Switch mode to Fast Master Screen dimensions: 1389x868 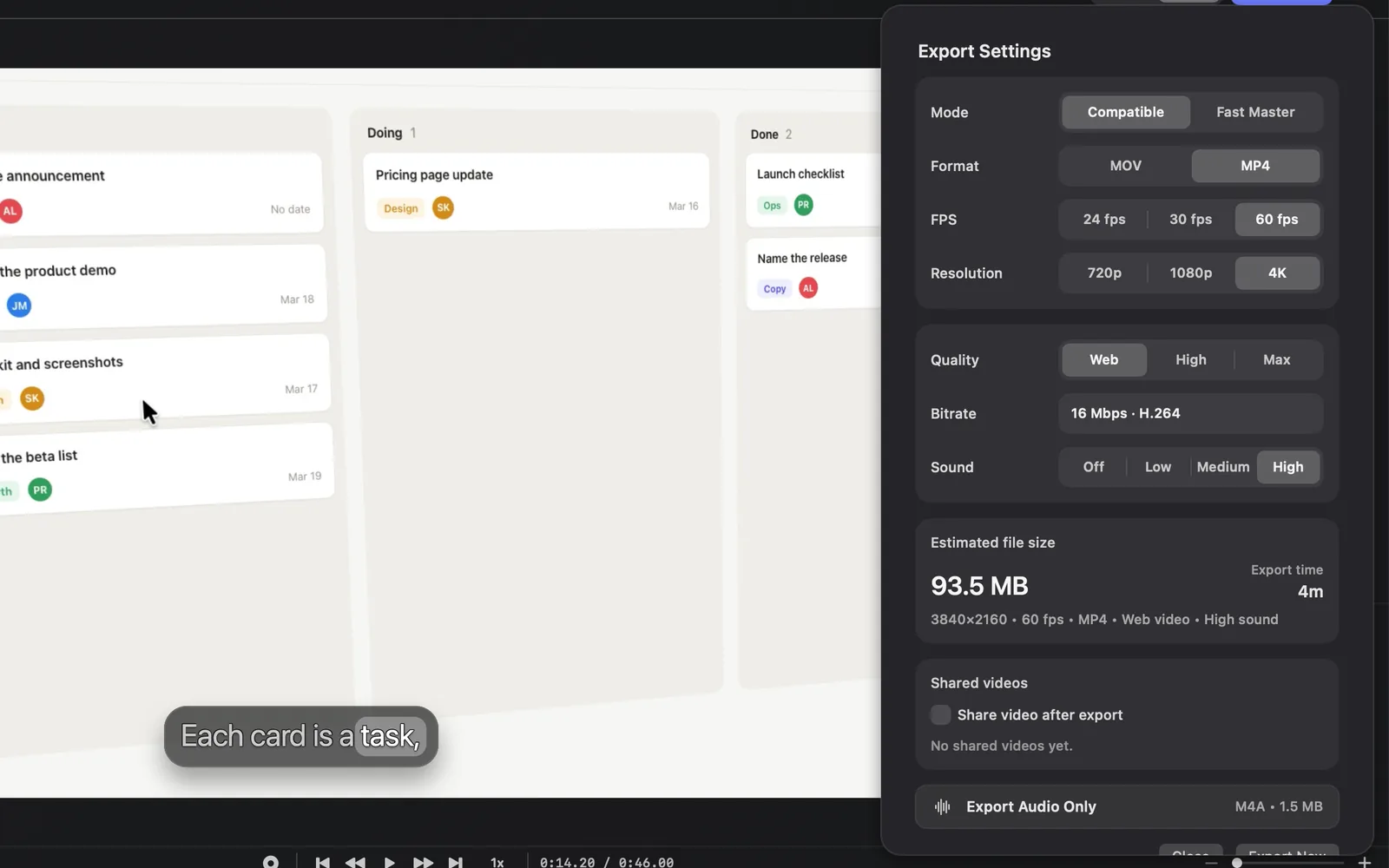pos(1255,112)
